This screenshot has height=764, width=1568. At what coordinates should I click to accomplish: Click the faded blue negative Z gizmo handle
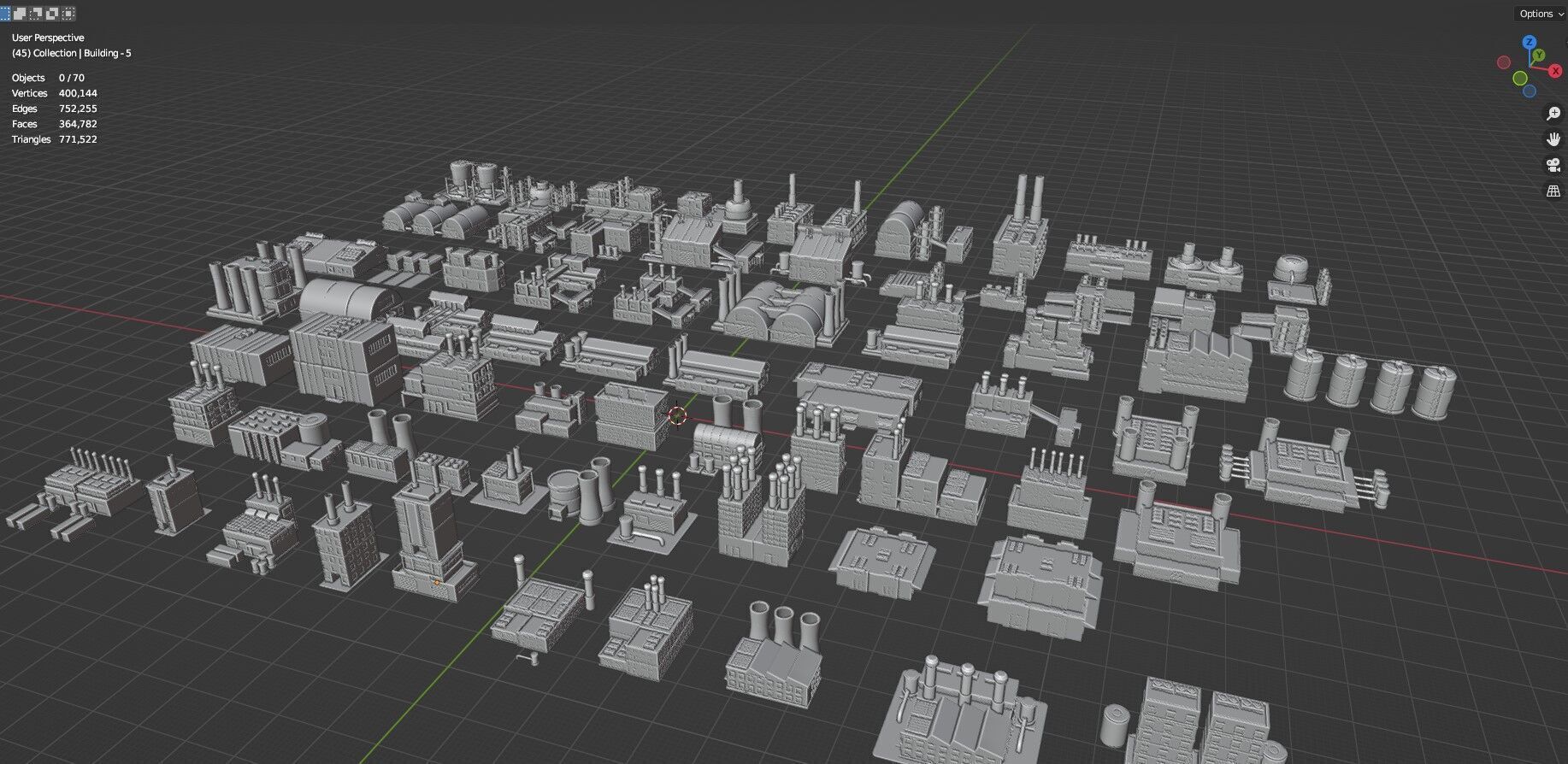tap(1530, 91)
